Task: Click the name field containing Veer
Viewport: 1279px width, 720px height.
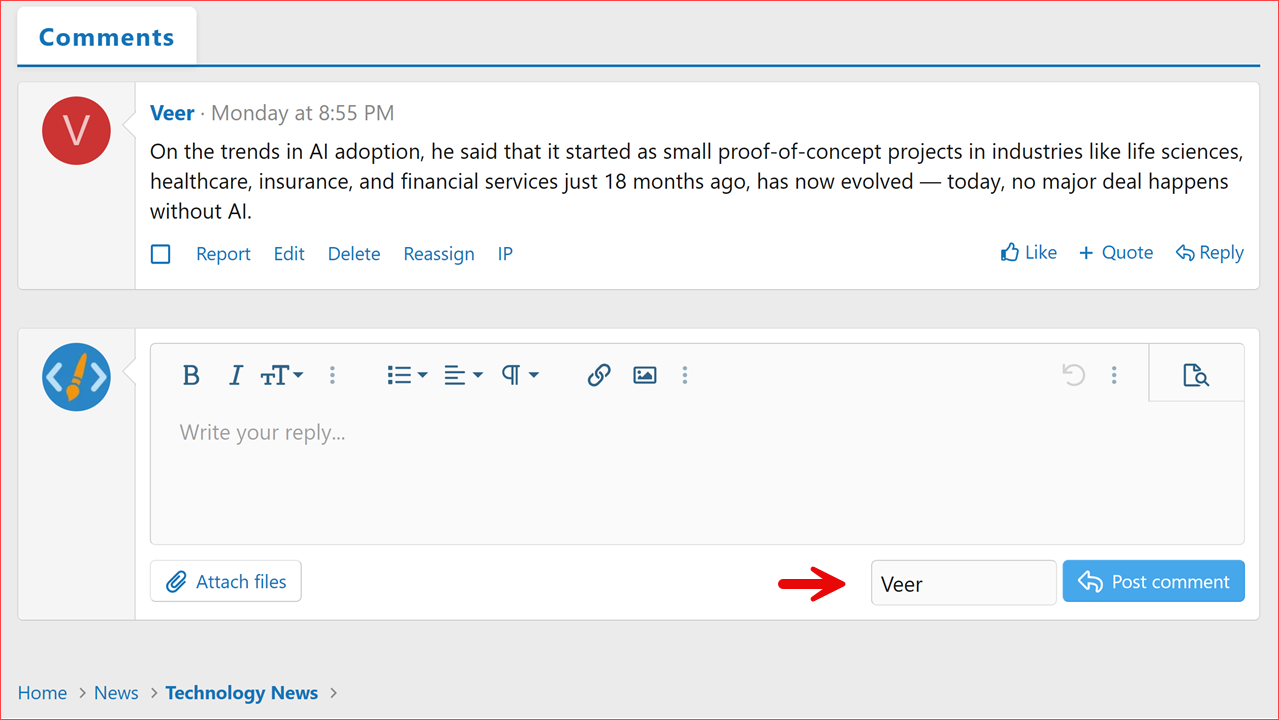Action: [x=962, y=581]
